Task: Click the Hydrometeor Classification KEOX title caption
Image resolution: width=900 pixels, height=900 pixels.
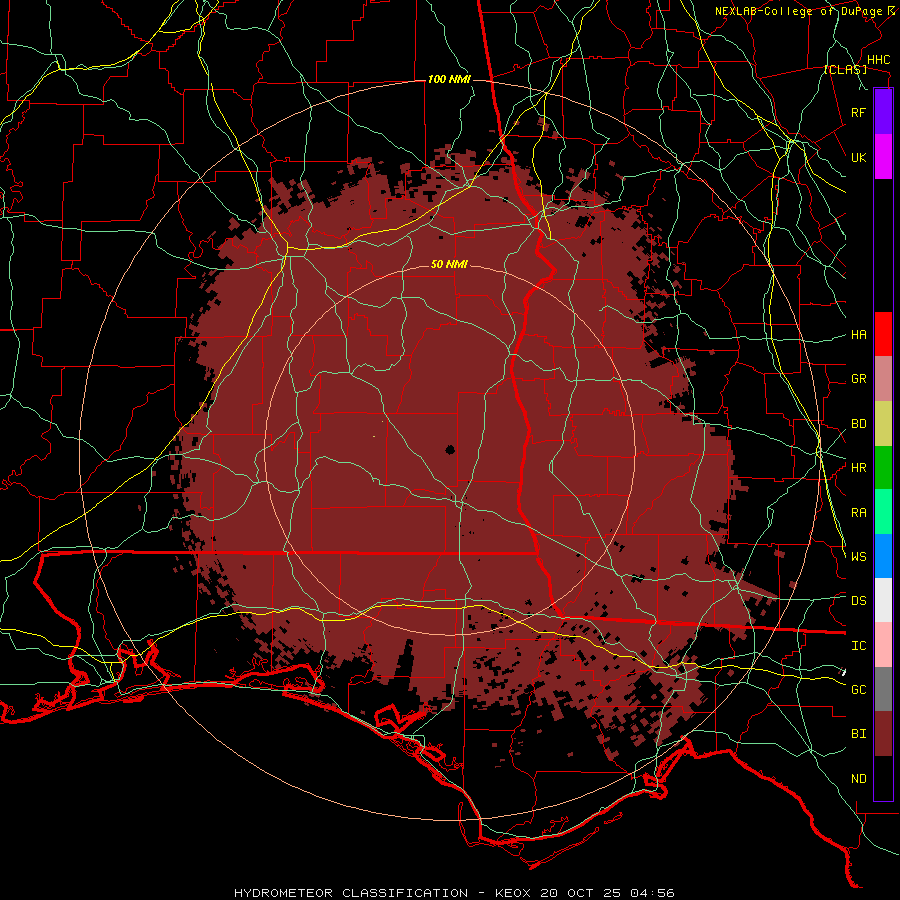Action: (454, 893)
